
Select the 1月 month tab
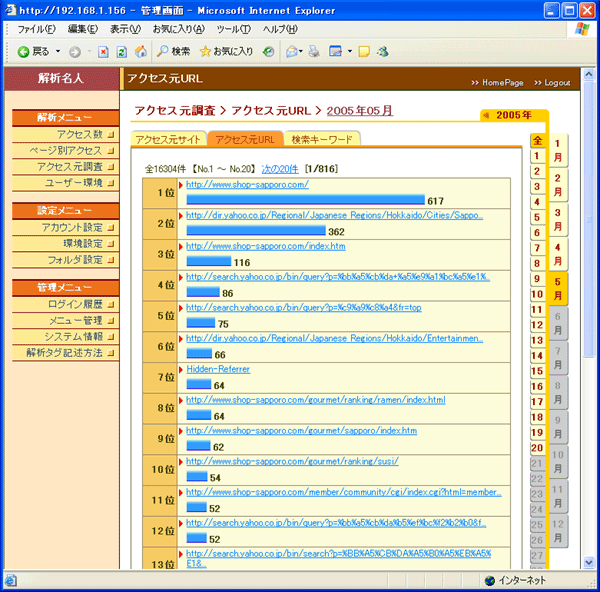point(558,150)
